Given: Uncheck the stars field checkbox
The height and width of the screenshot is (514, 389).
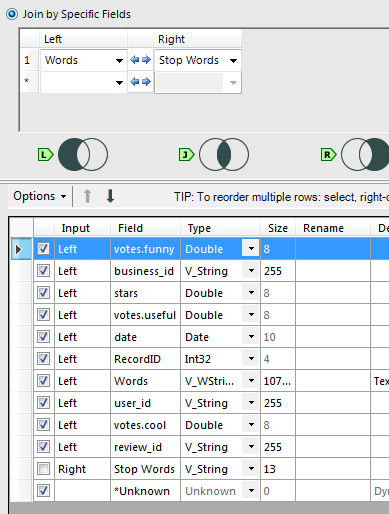Looking at the screenshot, I should pyautogui.click(x=44, y=293).
